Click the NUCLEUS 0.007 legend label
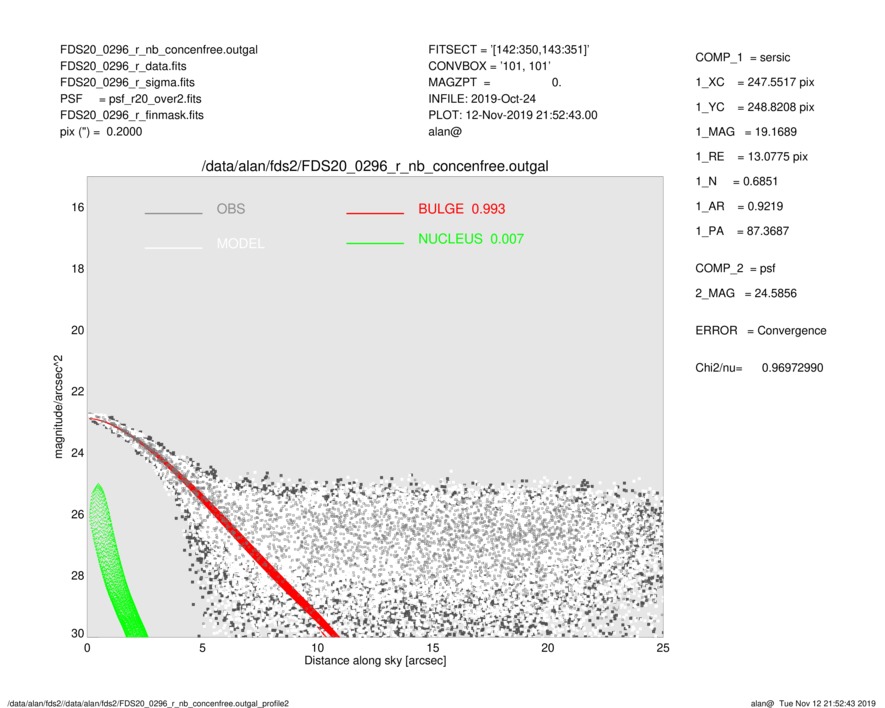 [x=471, y=239]
